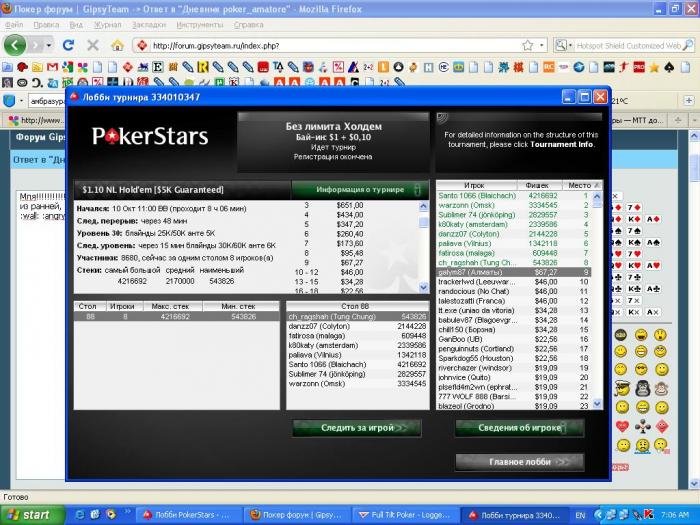Insert the black club emoticon
Viewport: 700px width, 525px height.
click(642, 426)
